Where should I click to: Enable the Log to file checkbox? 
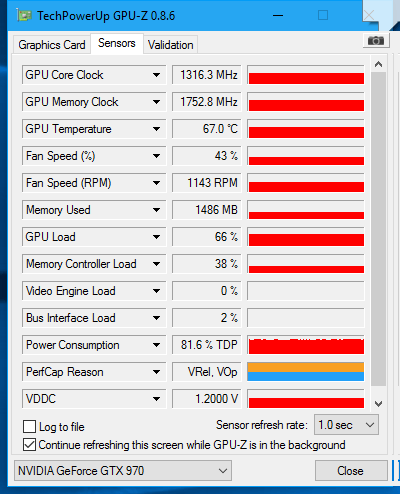tap(29, 427)
